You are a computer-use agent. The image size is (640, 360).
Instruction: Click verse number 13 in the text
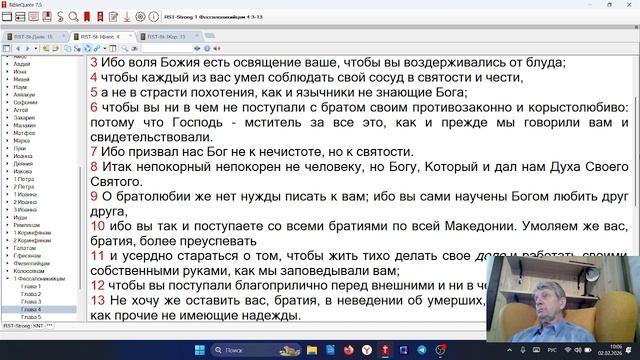tap(98, 300)
